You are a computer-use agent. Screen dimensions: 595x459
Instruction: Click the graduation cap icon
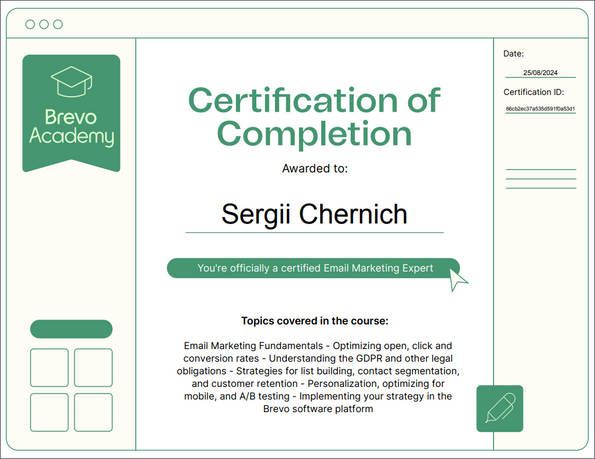pyautogui.click(x=71, y=82)
